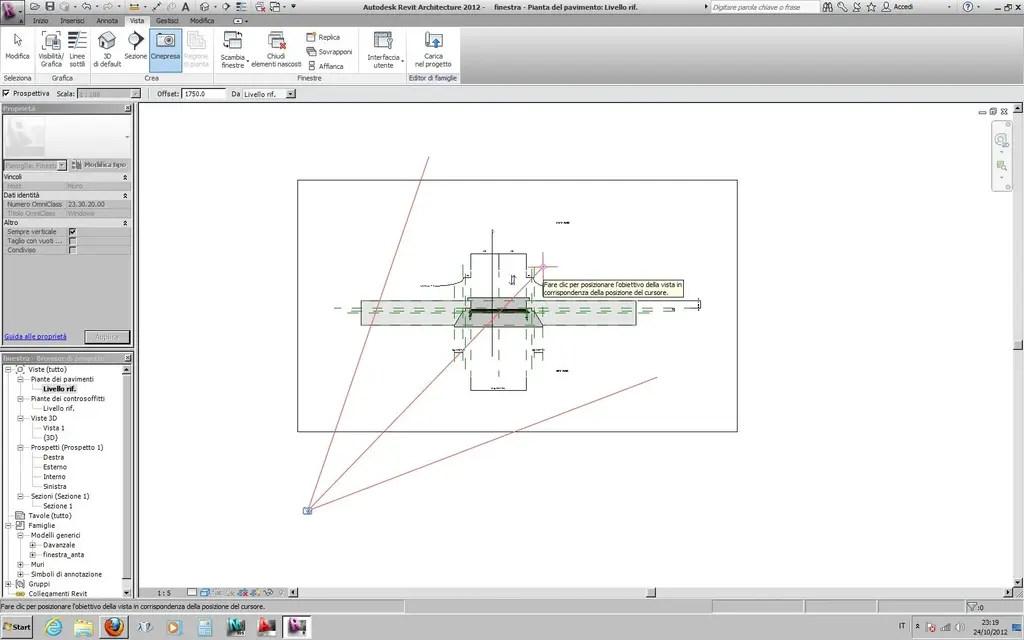Collapse the Dati identità section
1024x640 pixels.
(x=125, y=195)
